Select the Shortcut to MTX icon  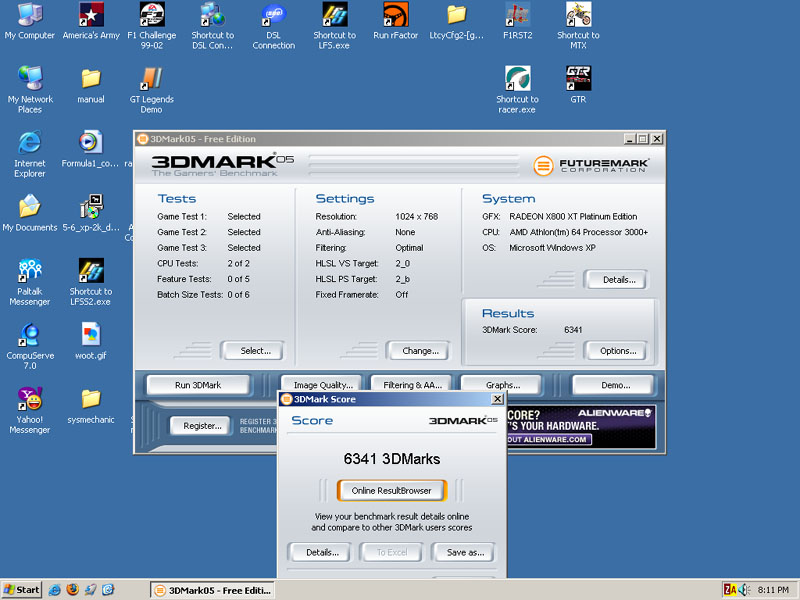point(578,24)
